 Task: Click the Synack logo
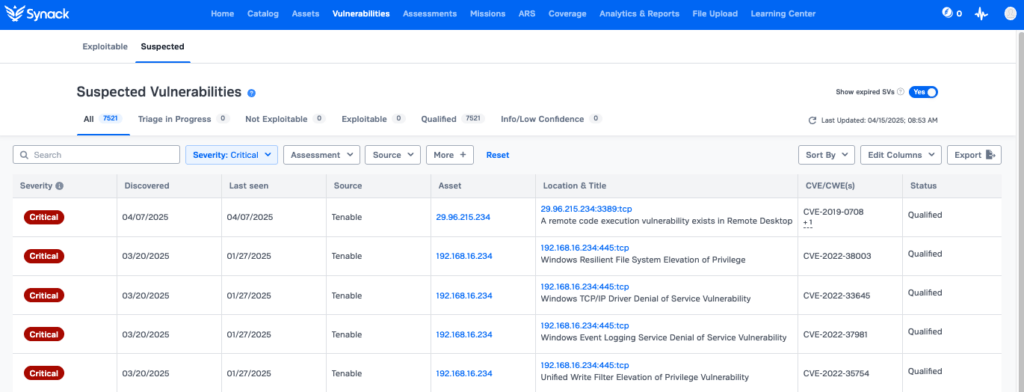pyautogui.click(x=37, y=14)
